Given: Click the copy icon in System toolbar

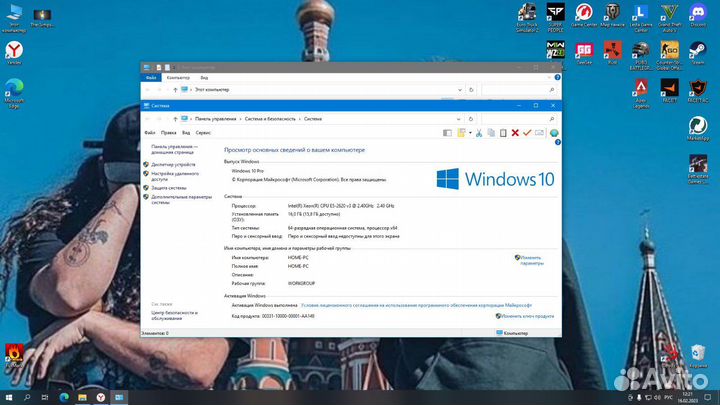Looking at the screenshot, I should [491, 133].
